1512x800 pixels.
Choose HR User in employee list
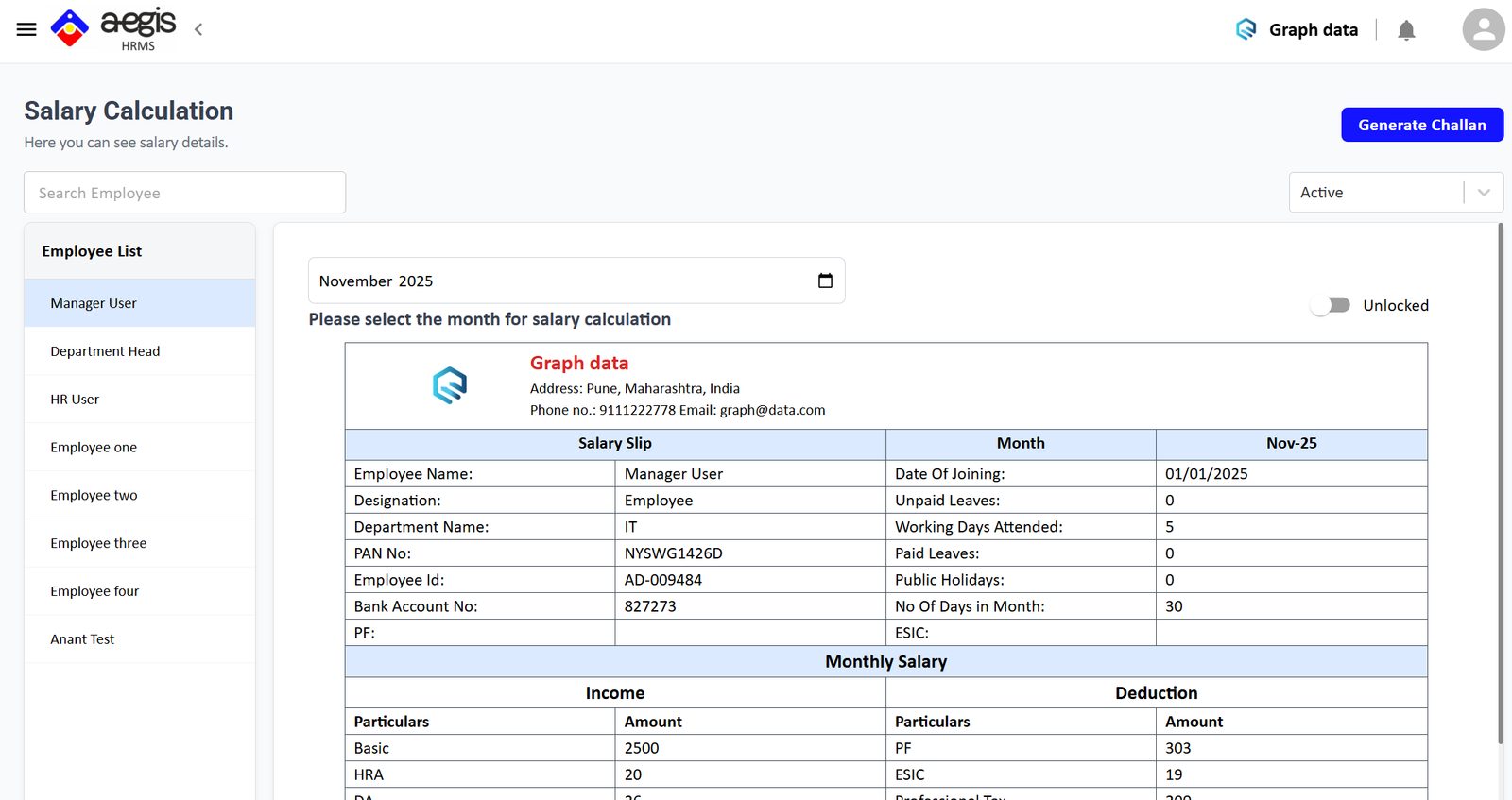pyautogui.click(x=75, y=400)
